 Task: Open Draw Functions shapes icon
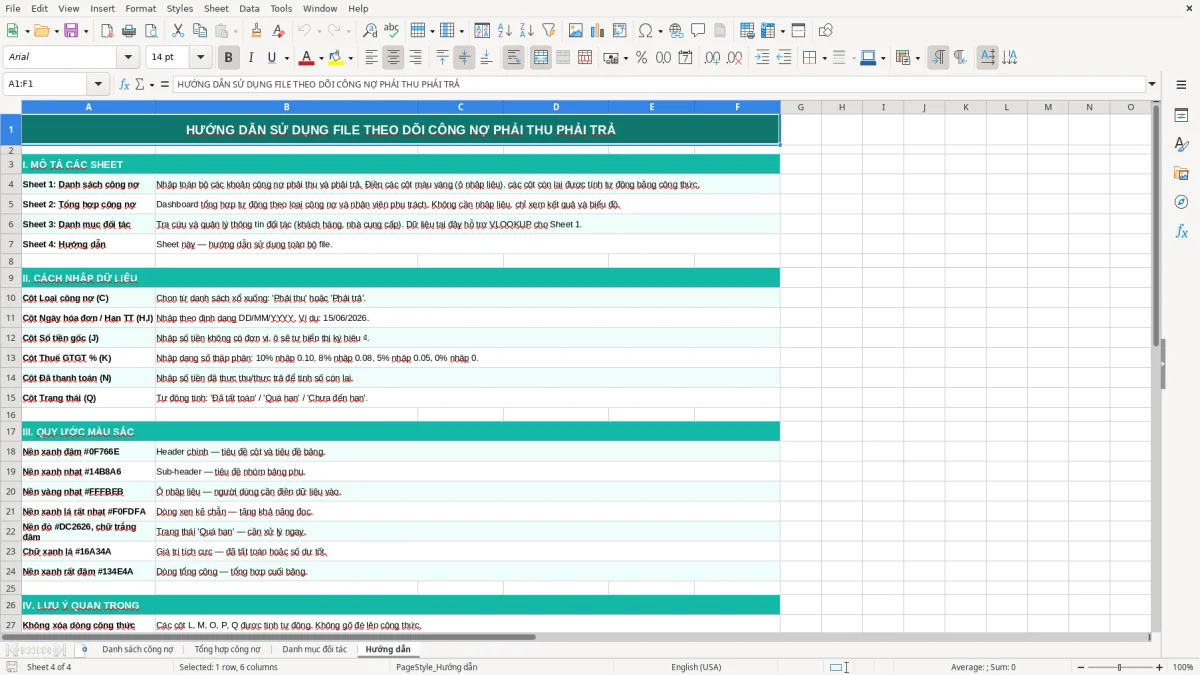point(825,31)
